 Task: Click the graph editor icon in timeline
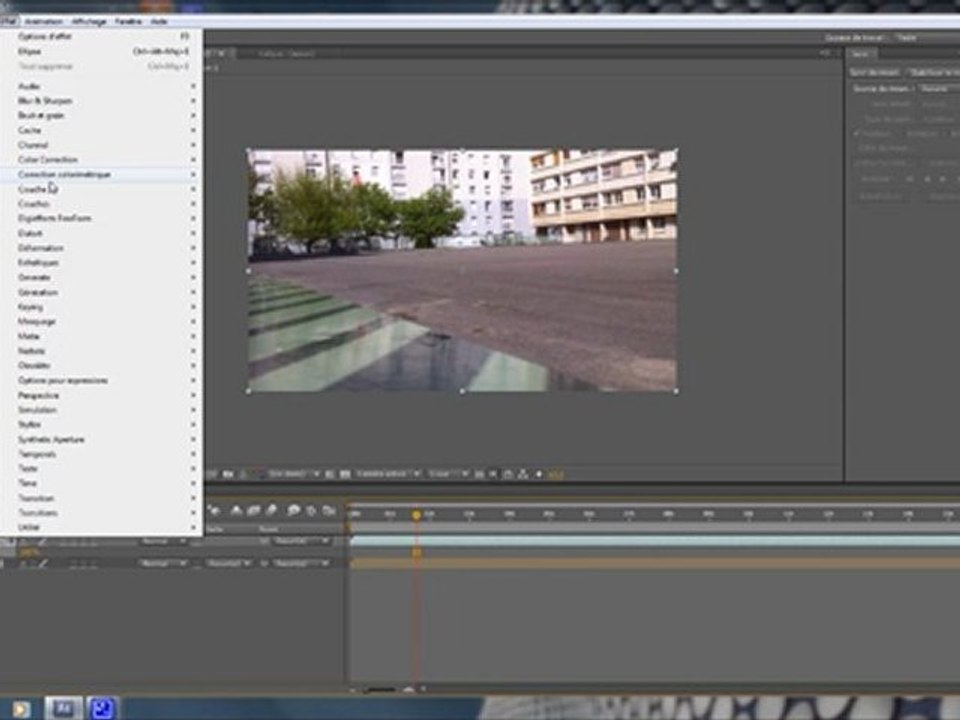(329, 510)
